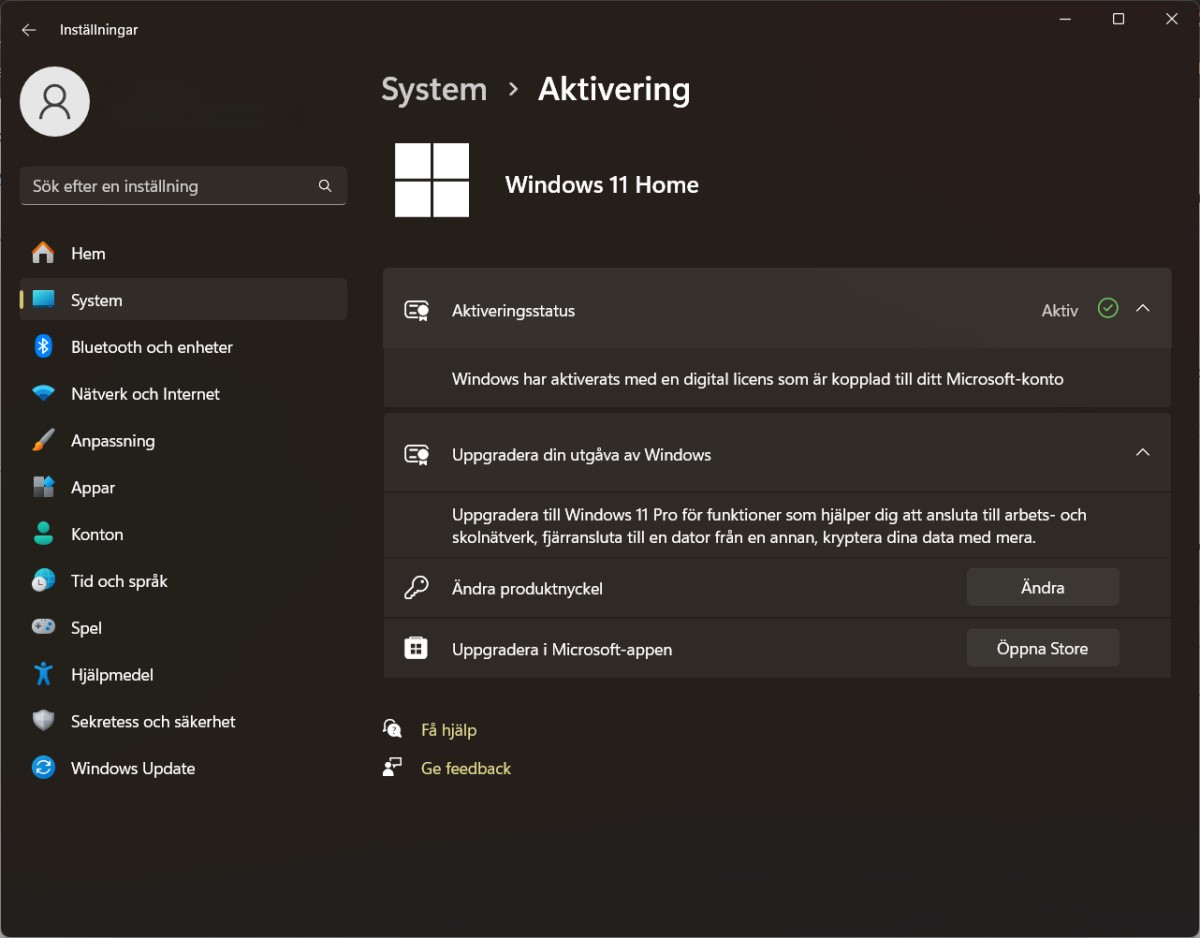Open Hem settings page
This screenshot has width=1200, height=938.
[x=183, y=253]
